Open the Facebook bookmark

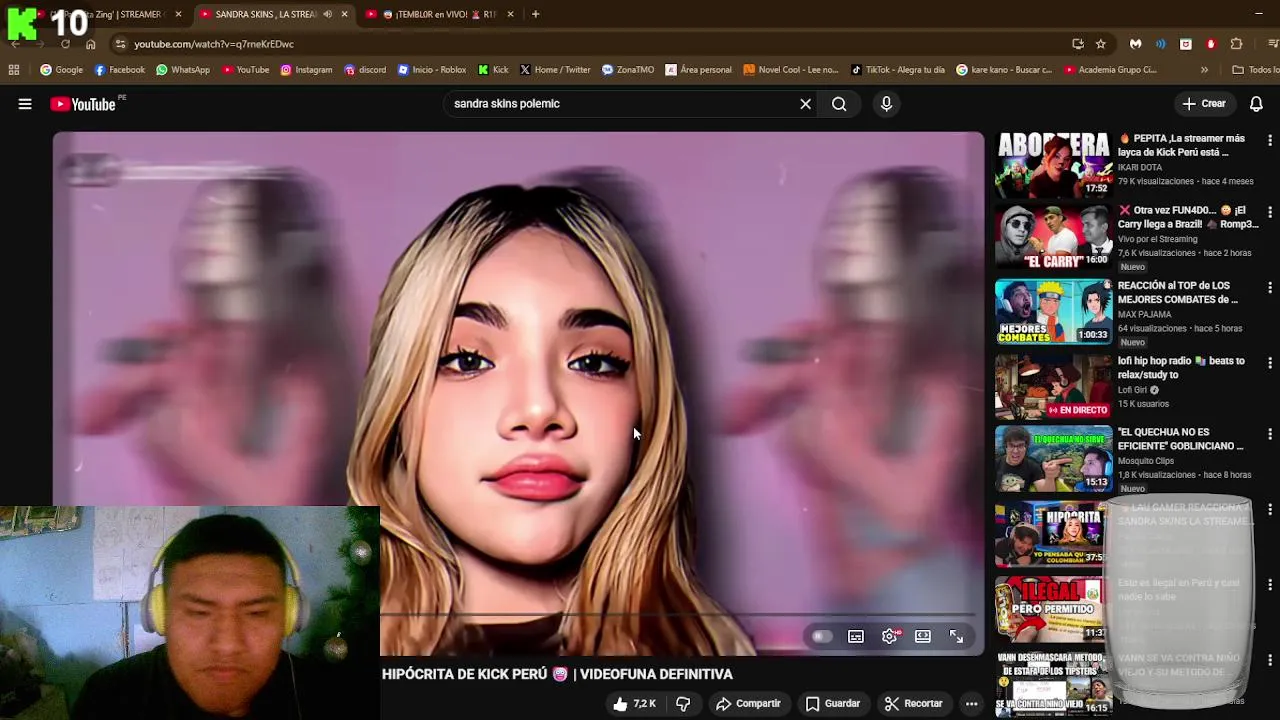pos(119,70)
